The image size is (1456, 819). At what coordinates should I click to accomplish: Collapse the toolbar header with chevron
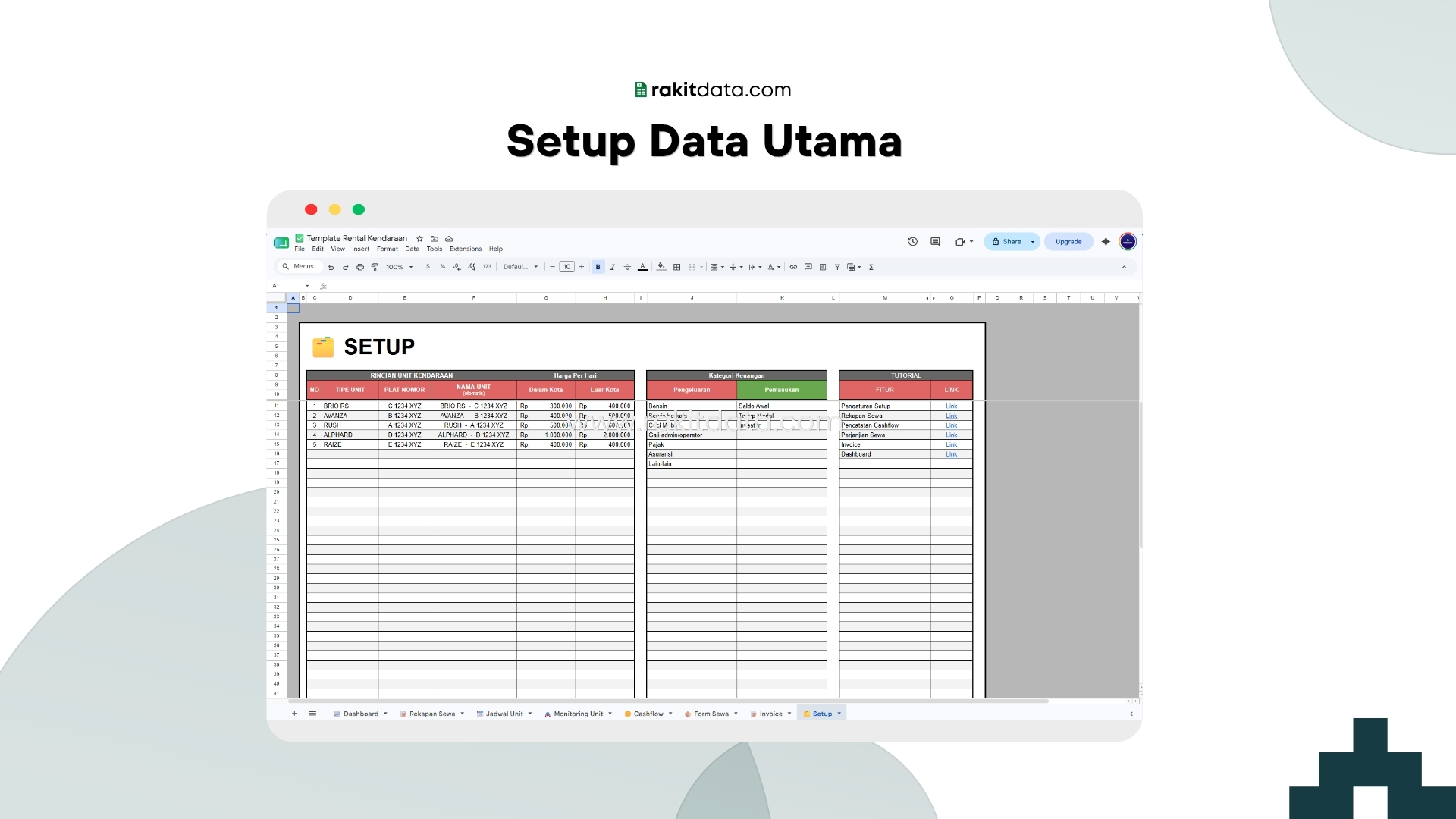click(1124, 267)
